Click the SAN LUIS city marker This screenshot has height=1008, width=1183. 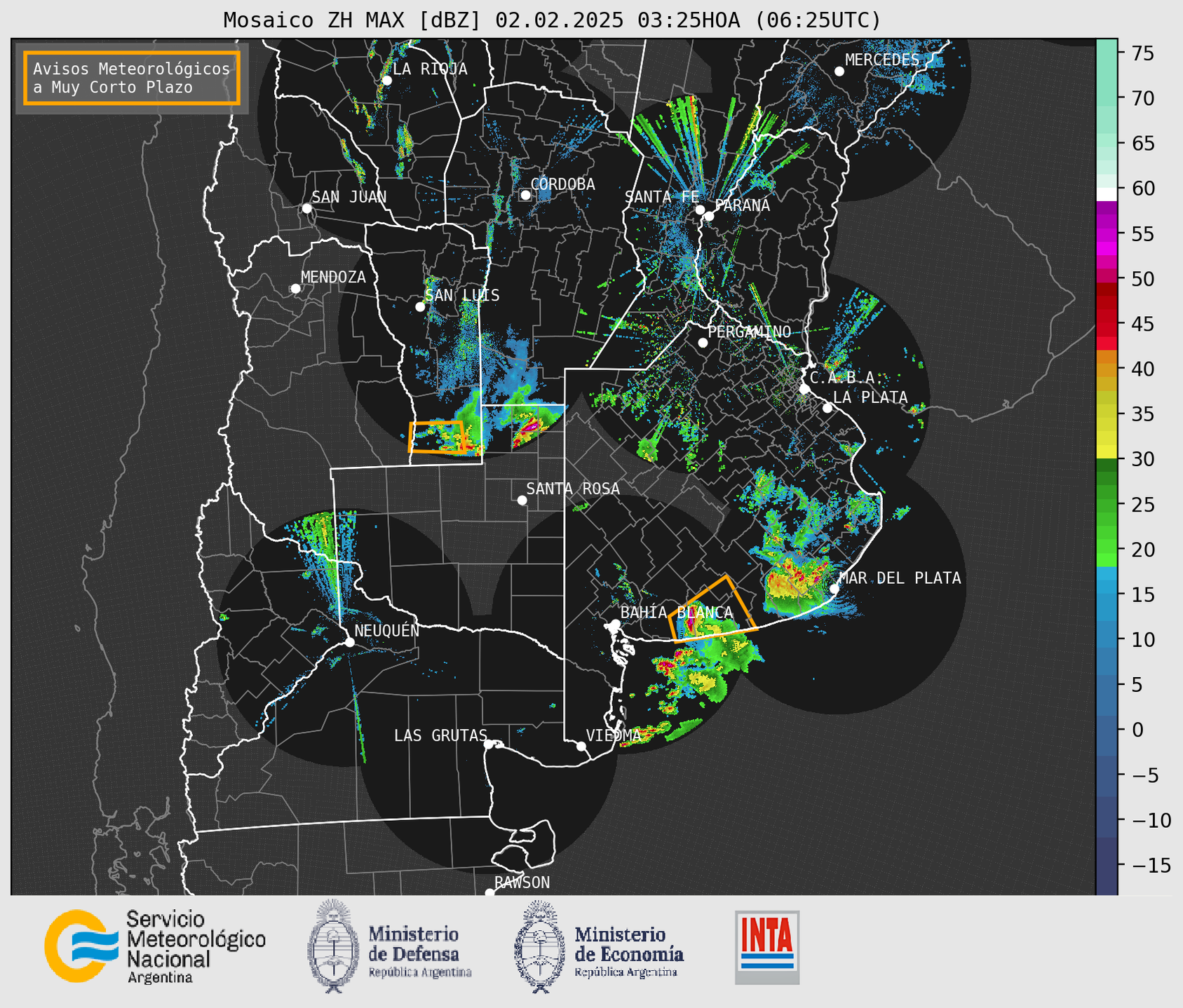click(420, 306)
